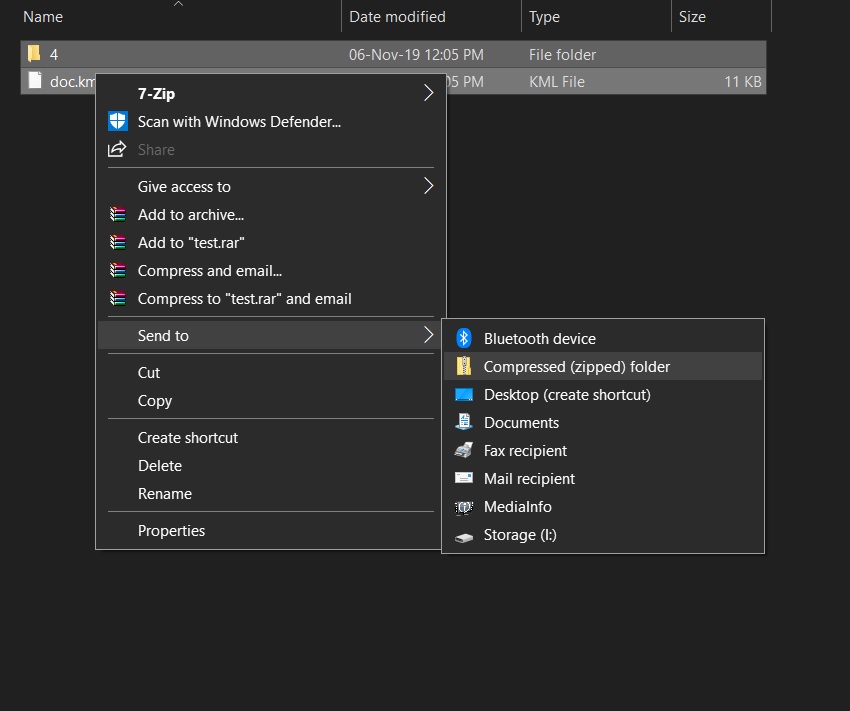Select the doc.kml file name
The width and height of the screenshot is (850, 711).
coord(72,82)
